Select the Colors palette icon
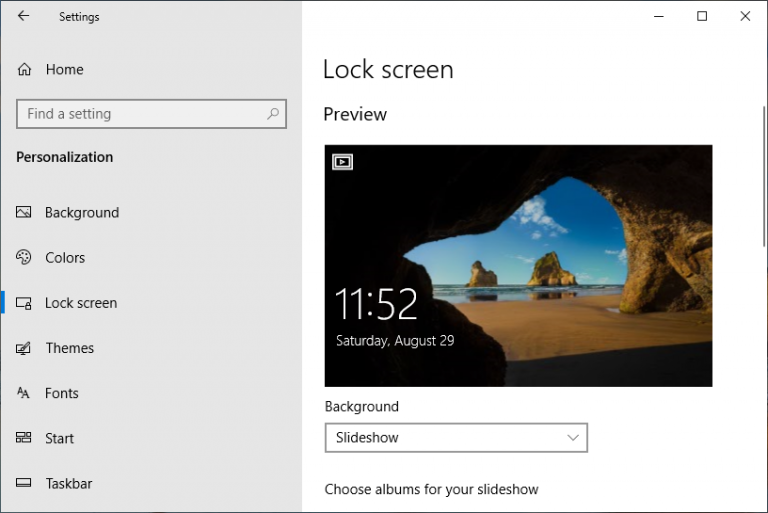 point(24,257)
